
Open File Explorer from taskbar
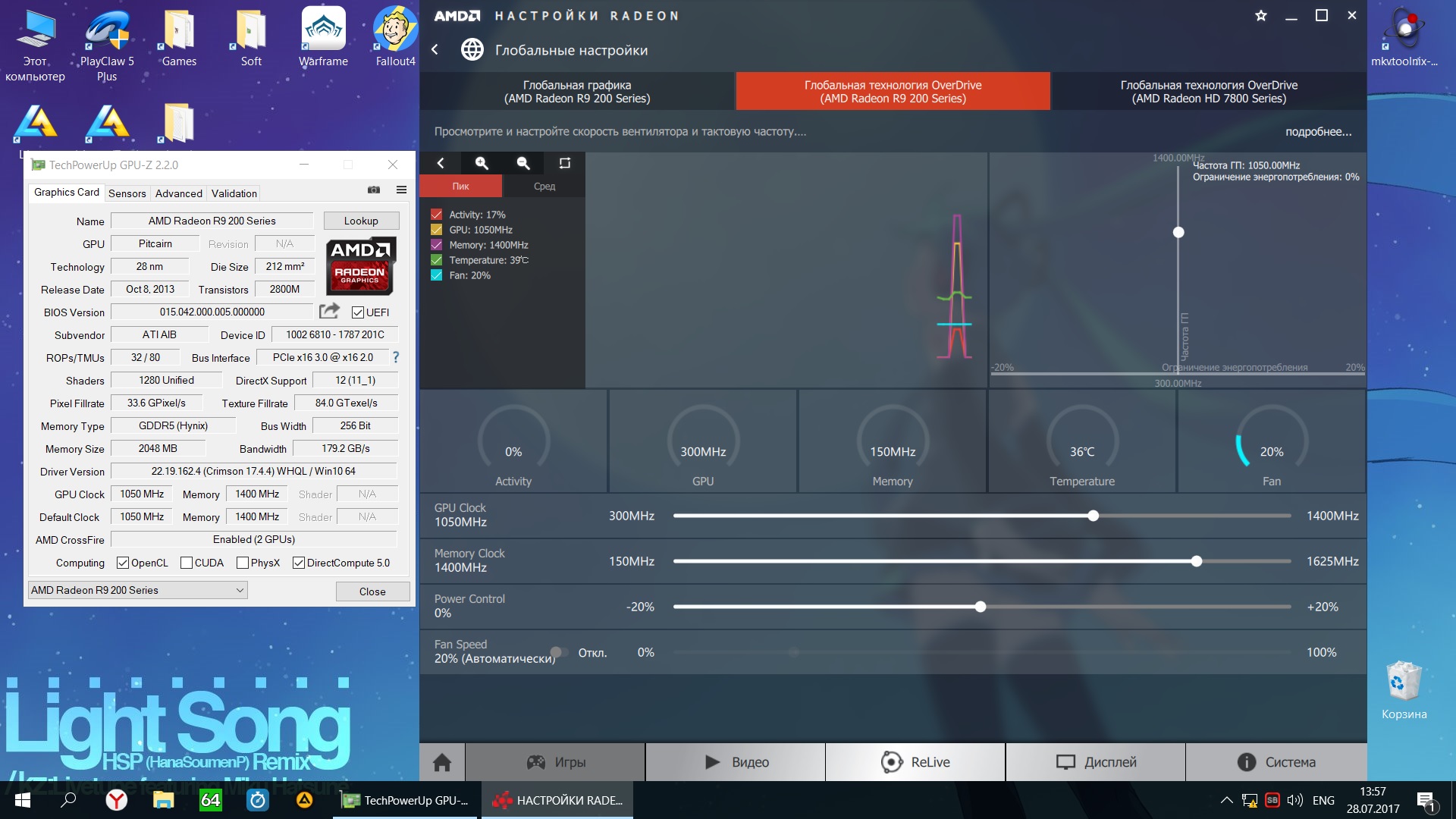point(163,800)
